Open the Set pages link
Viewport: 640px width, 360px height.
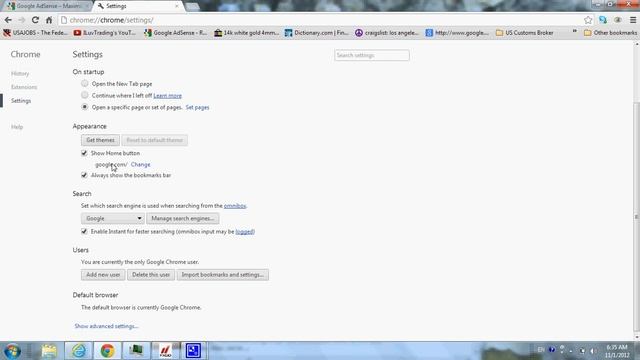click(x=197, y=107)
